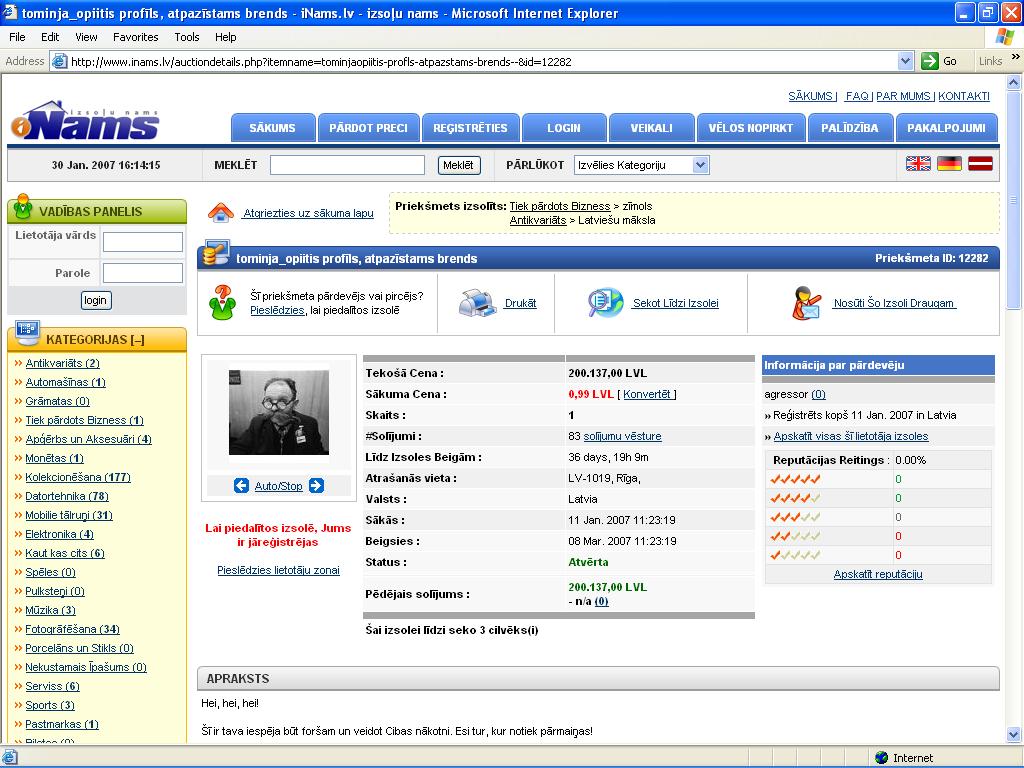Collapse the Kategorijas panel
Viewport: 1024px width, 768px height.
point(136,340)
